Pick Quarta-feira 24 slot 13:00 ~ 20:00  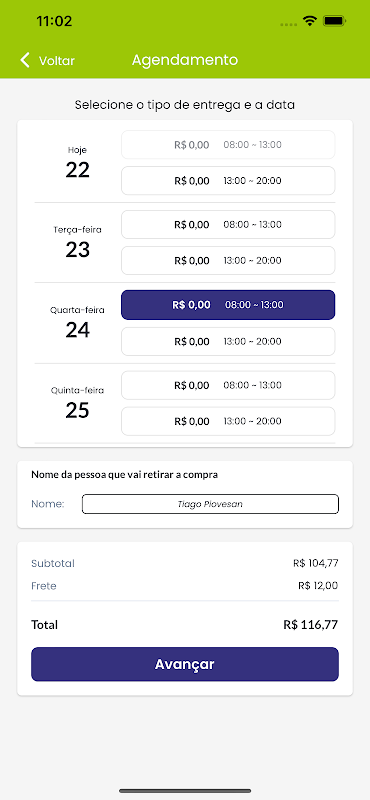click(228, 341)
